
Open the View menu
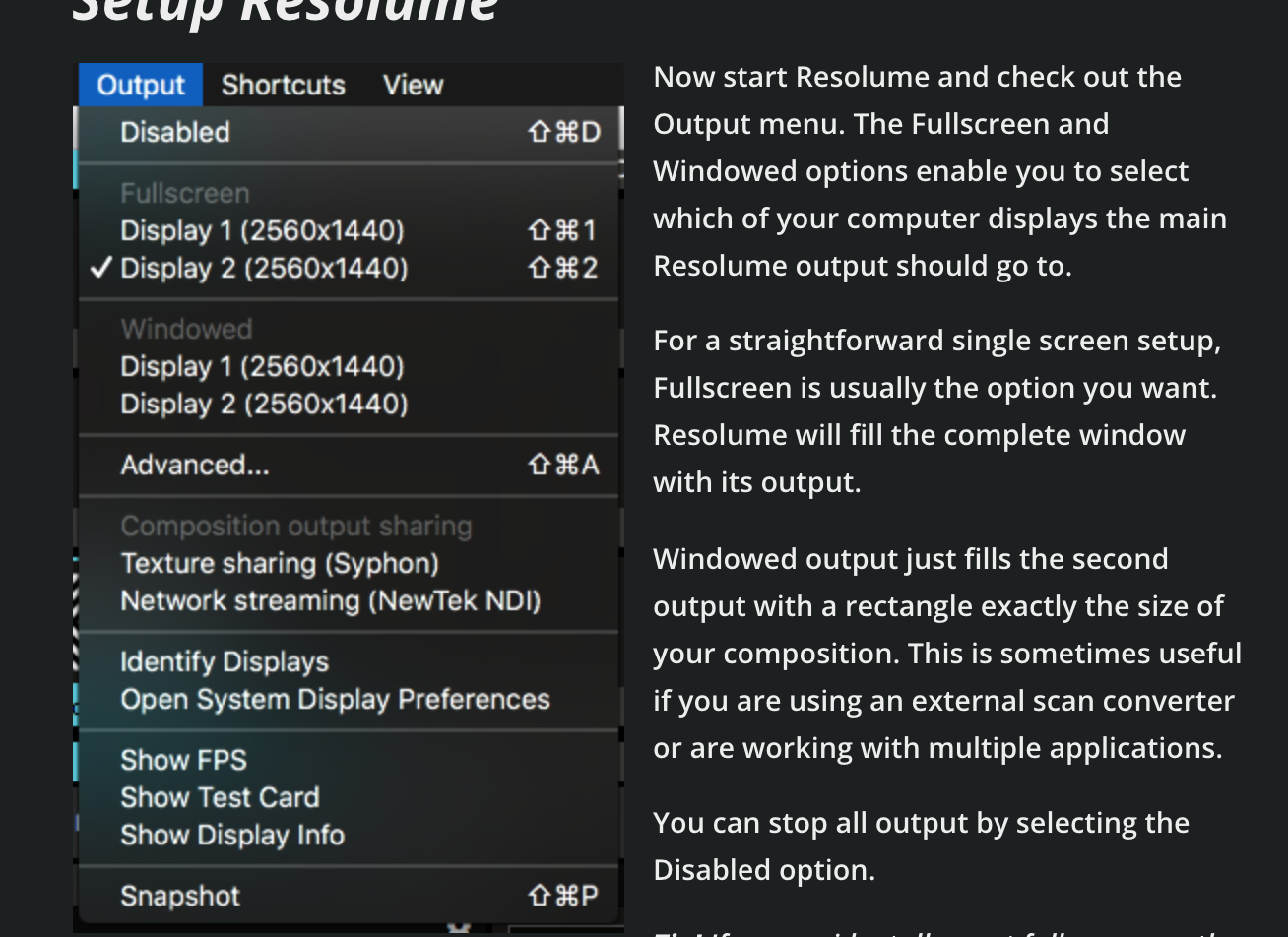pos(413,86)
